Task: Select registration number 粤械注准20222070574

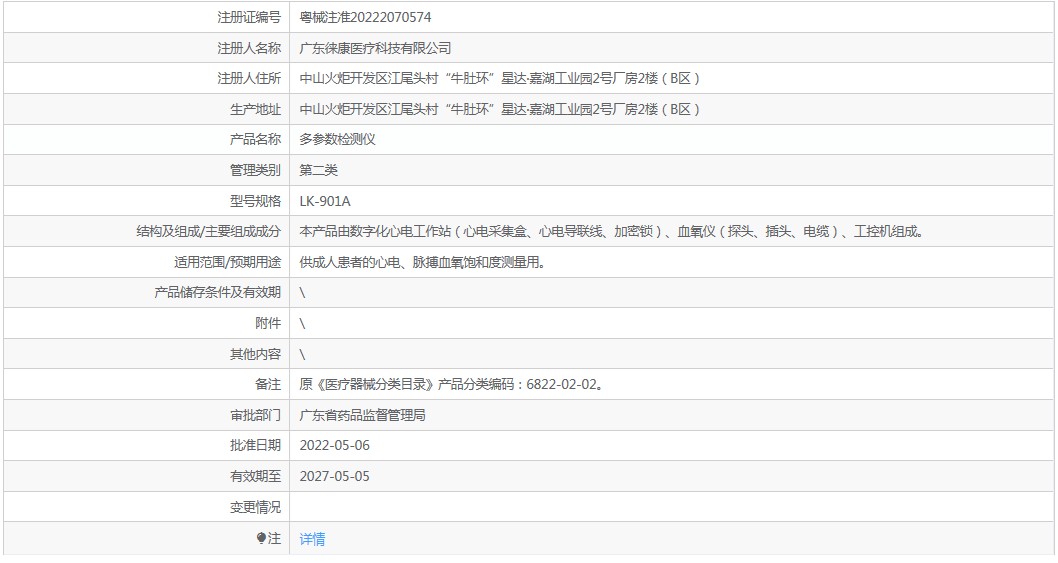Action: click(365, 18)
